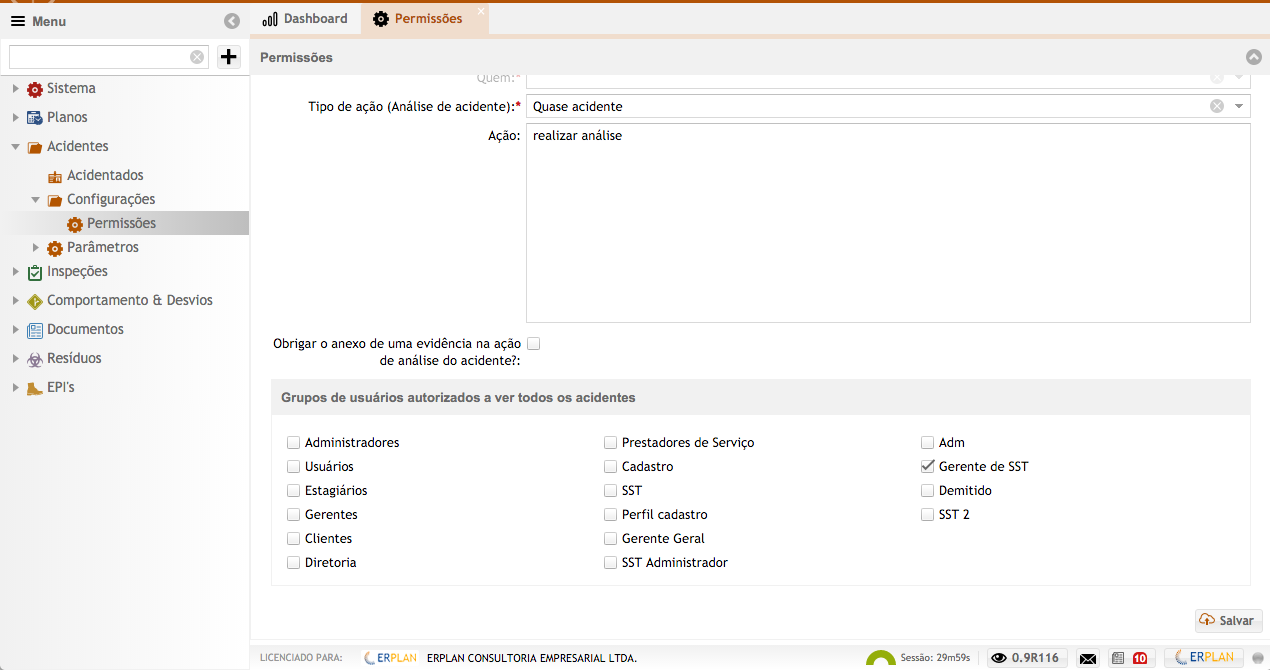Expand the EPI's tree node

[x=15, y=388]
